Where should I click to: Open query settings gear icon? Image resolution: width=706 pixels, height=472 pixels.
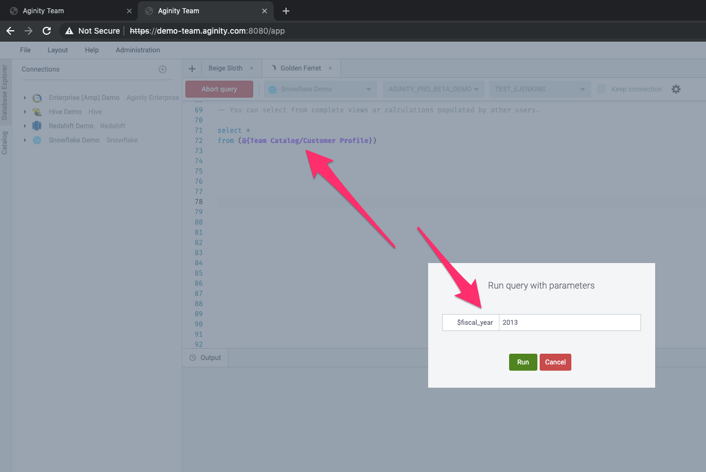click(676, 89)
